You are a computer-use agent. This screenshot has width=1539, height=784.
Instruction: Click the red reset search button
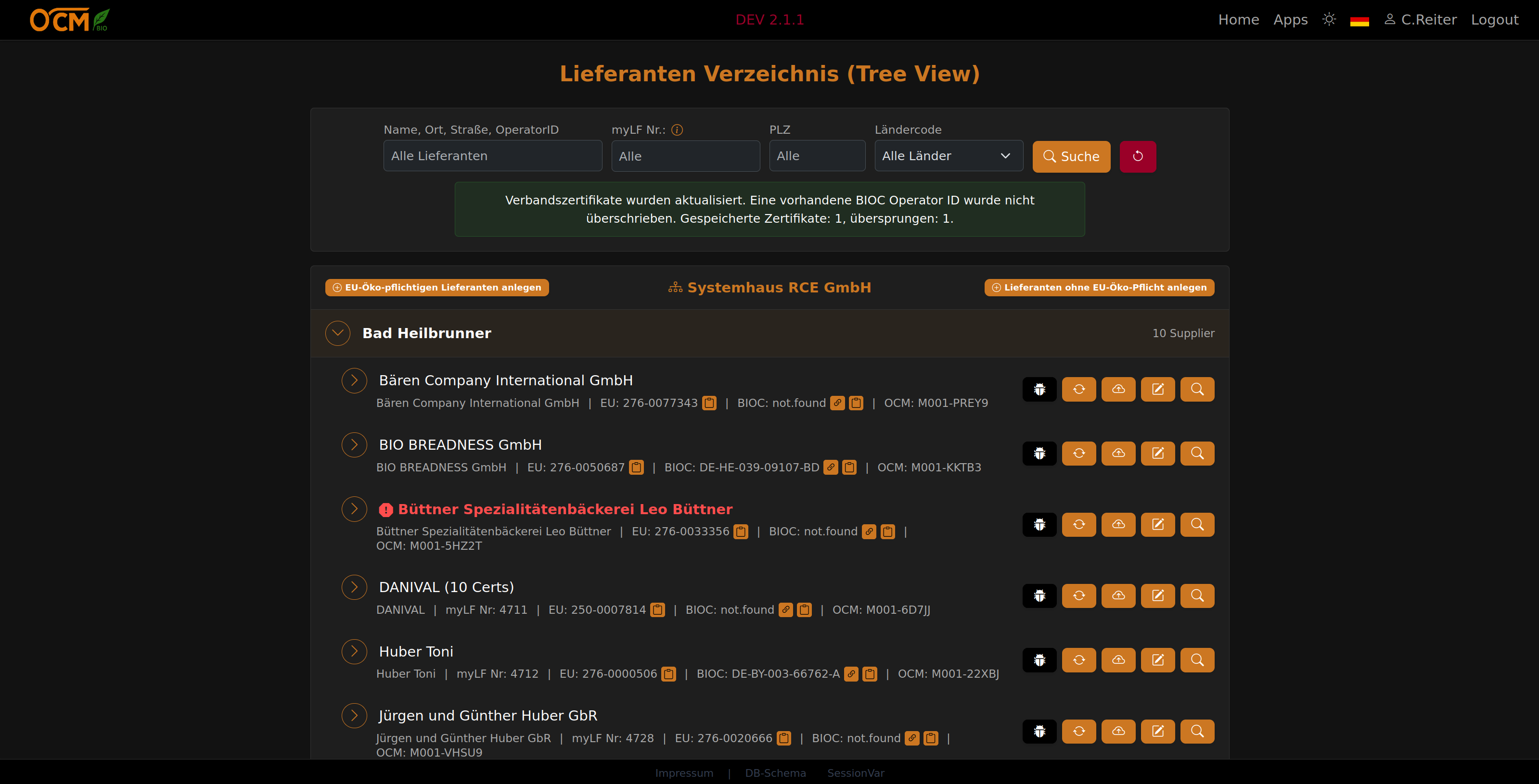pyautogui.click(x=1138, y=156)
